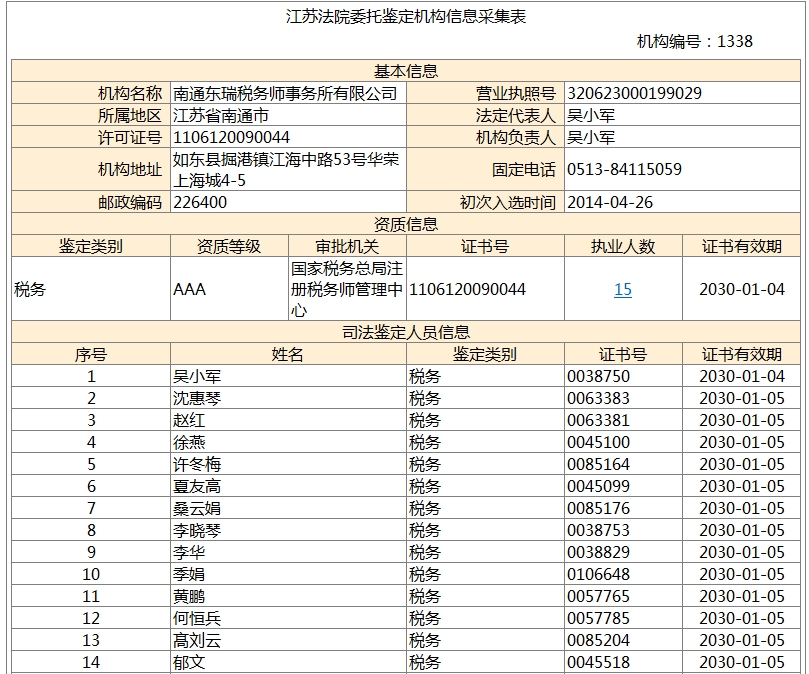Select the name 何恒兵 in row 12

coord(196,618)
